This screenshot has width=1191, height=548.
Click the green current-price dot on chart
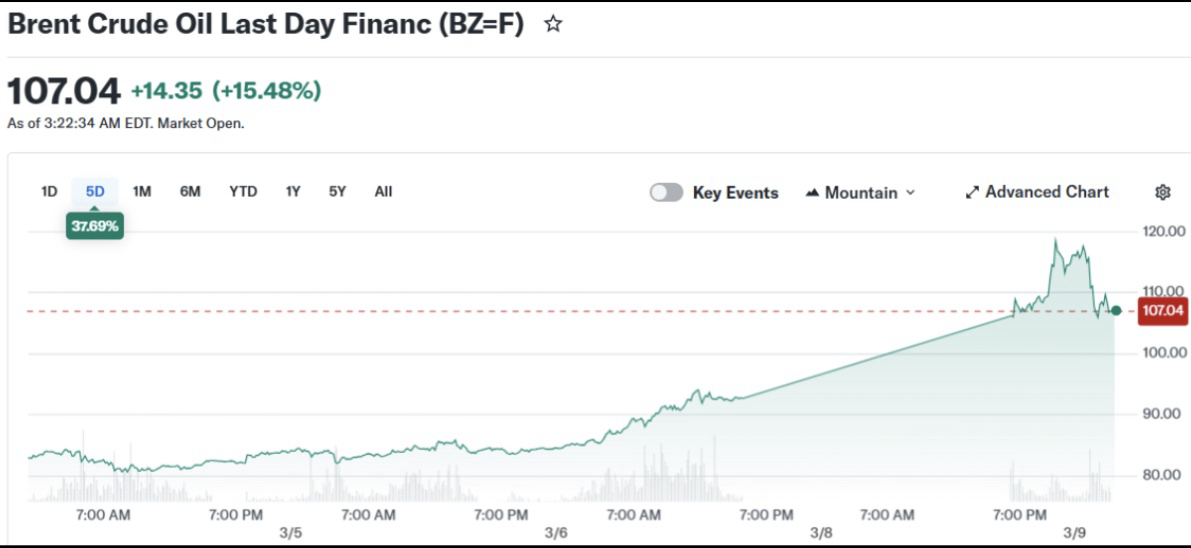pos(1116,311)
